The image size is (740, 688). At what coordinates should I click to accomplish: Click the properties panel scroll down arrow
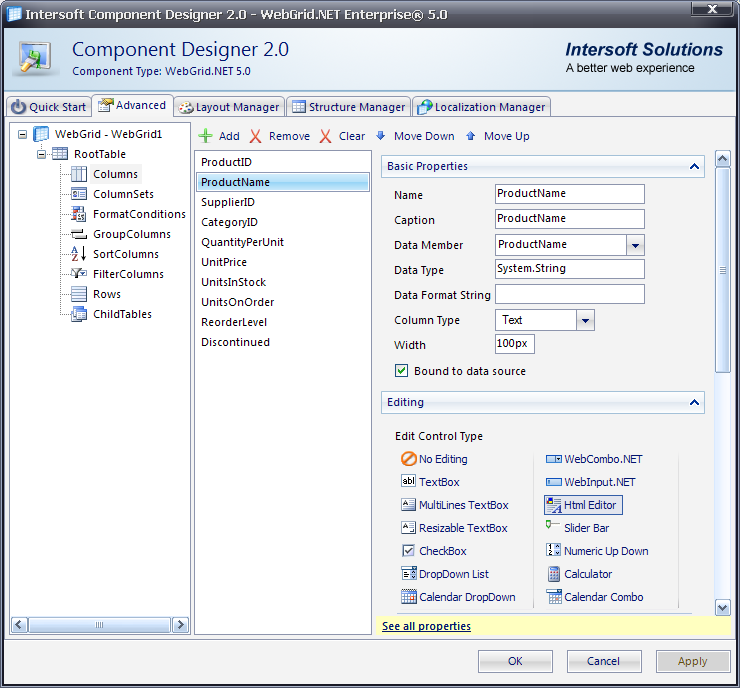click(723, 607)
